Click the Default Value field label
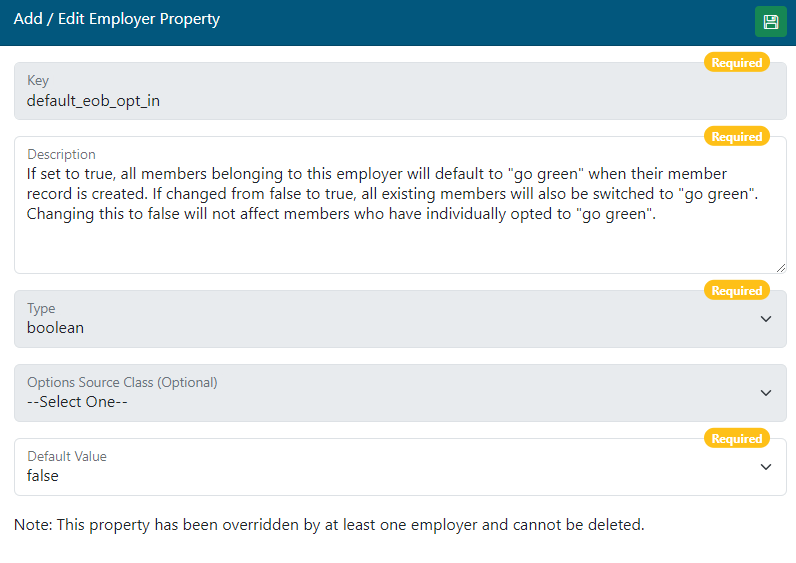Image resolution: width=796 pixels, height=563 pixels. tap(67, 456)
